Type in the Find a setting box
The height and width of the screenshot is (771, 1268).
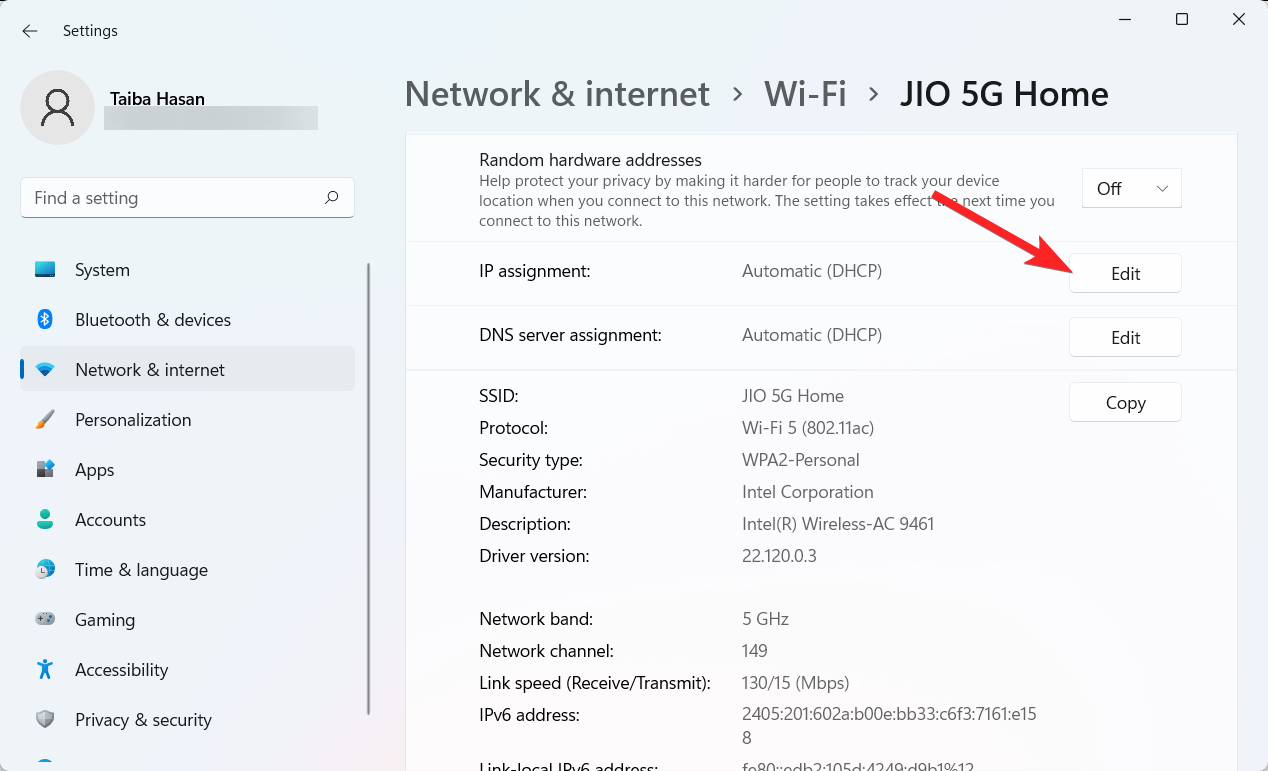click(x=175, y=198)
